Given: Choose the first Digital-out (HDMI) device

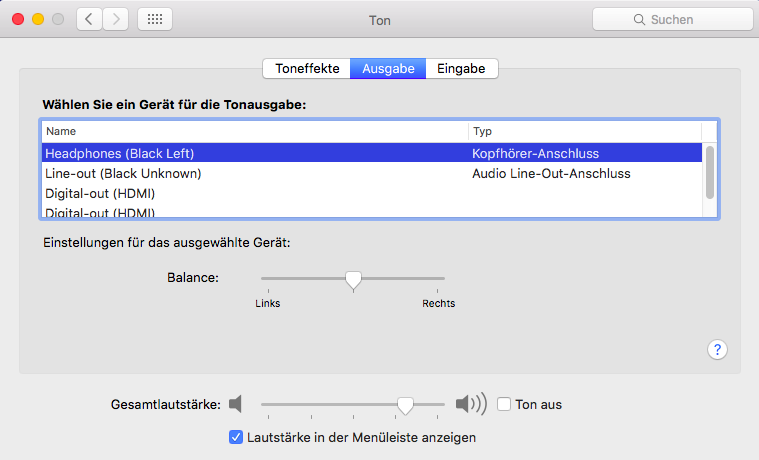Looking at the screenshot, I should (x=100, y=193).
